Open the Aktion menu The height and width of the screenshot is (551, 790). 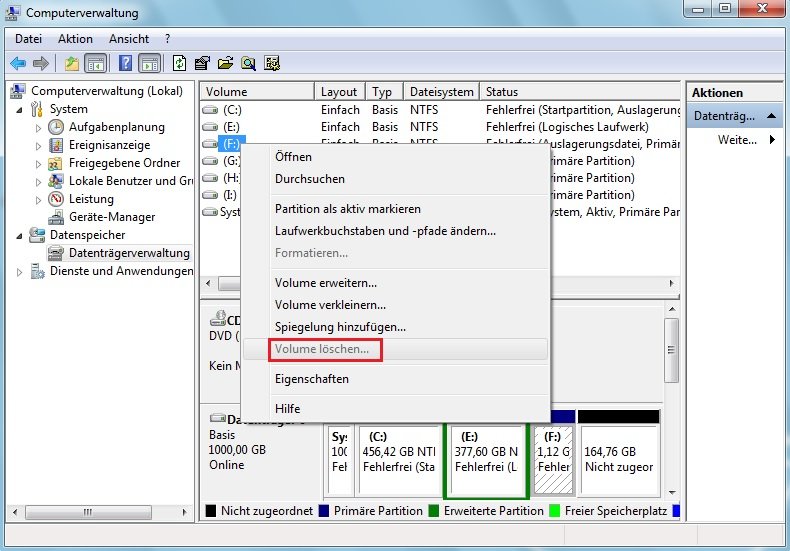75,39
